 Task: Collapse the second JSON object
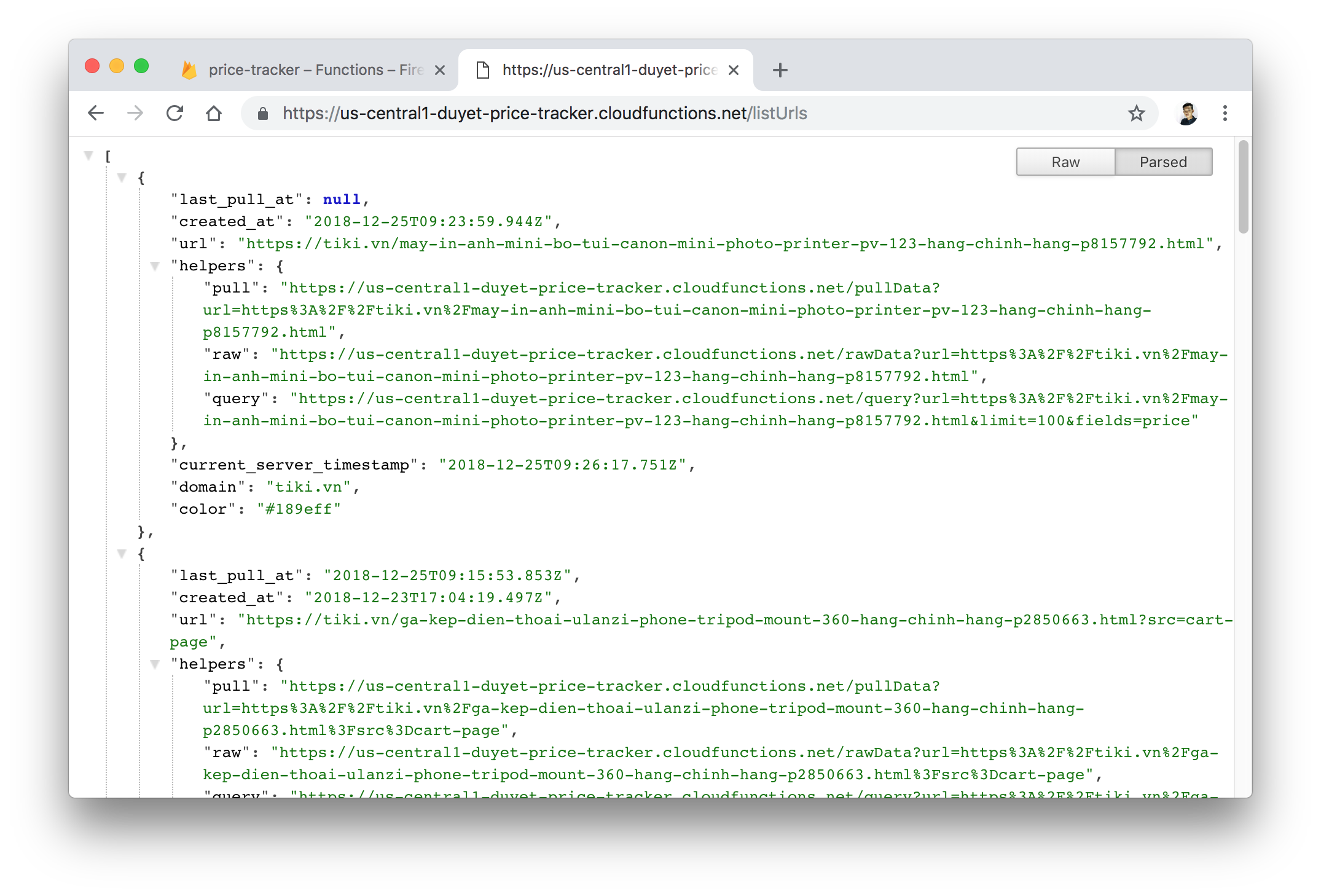tap(122, 554)
